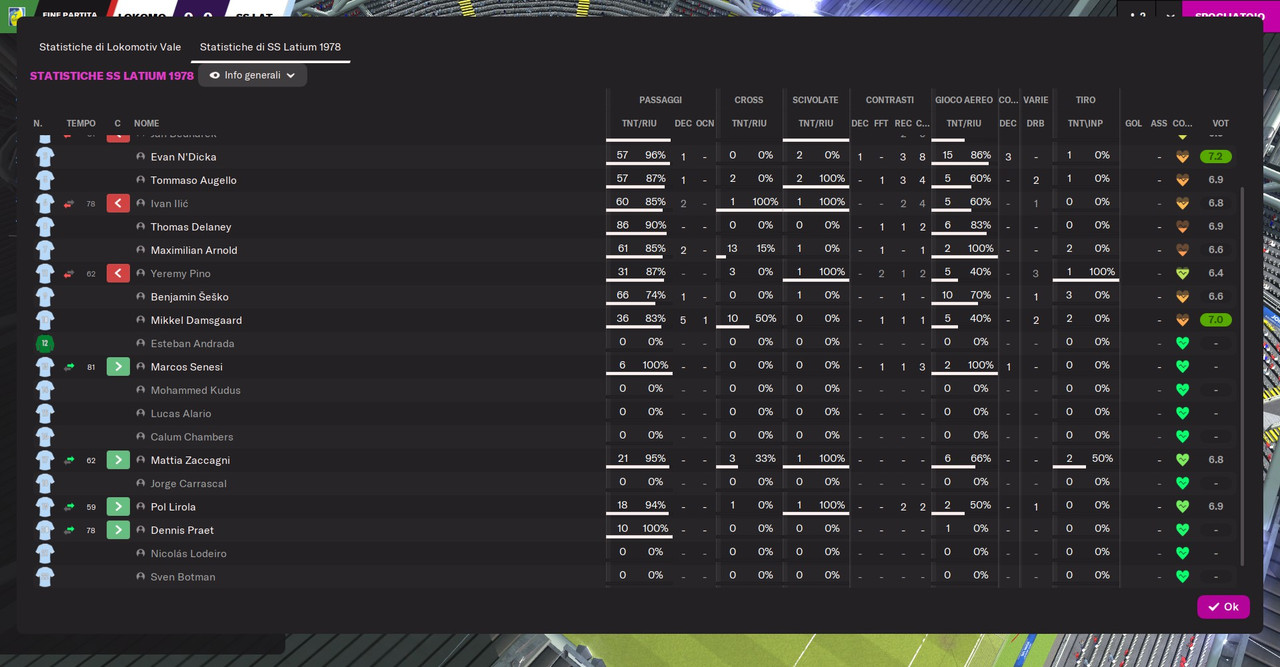Click Evan N'Dicka's shirt icon
The width and height of the screenshot is (1280, 667).
click(45, 157)
